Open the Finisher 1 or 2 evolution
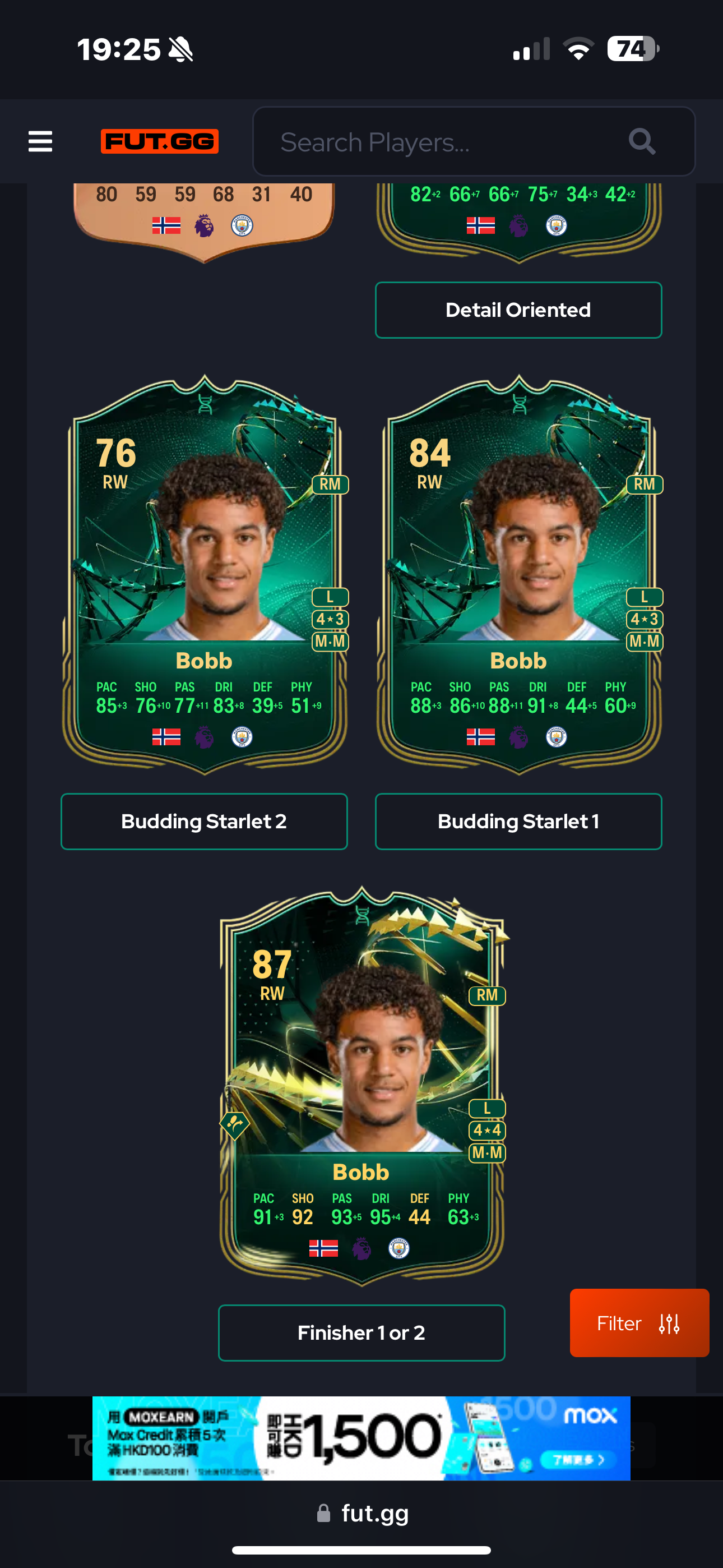The width and height of the screenshot is (723, 1568). (x=361, y=1332)
